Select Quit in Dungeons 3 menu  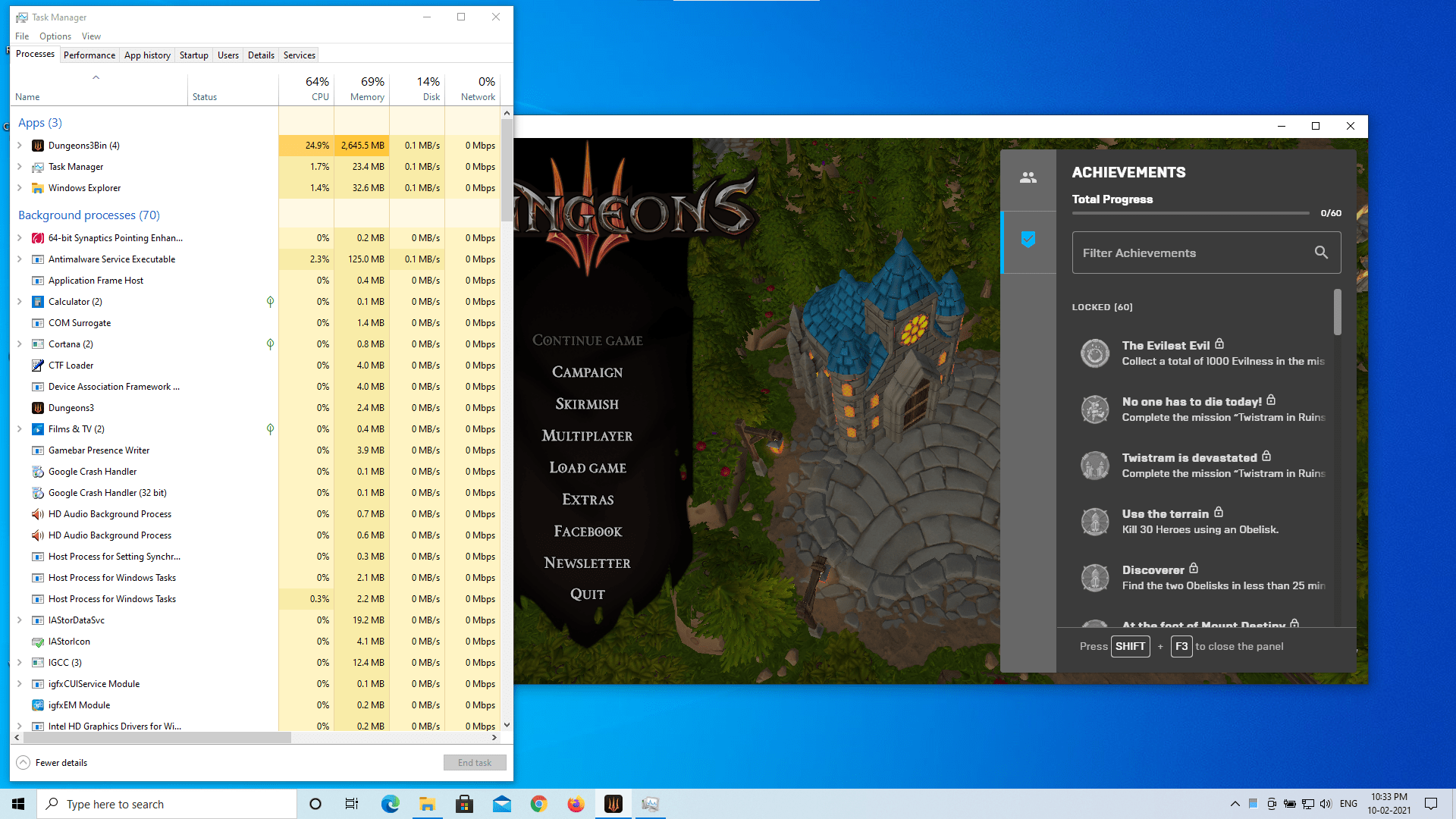(588, 595)
